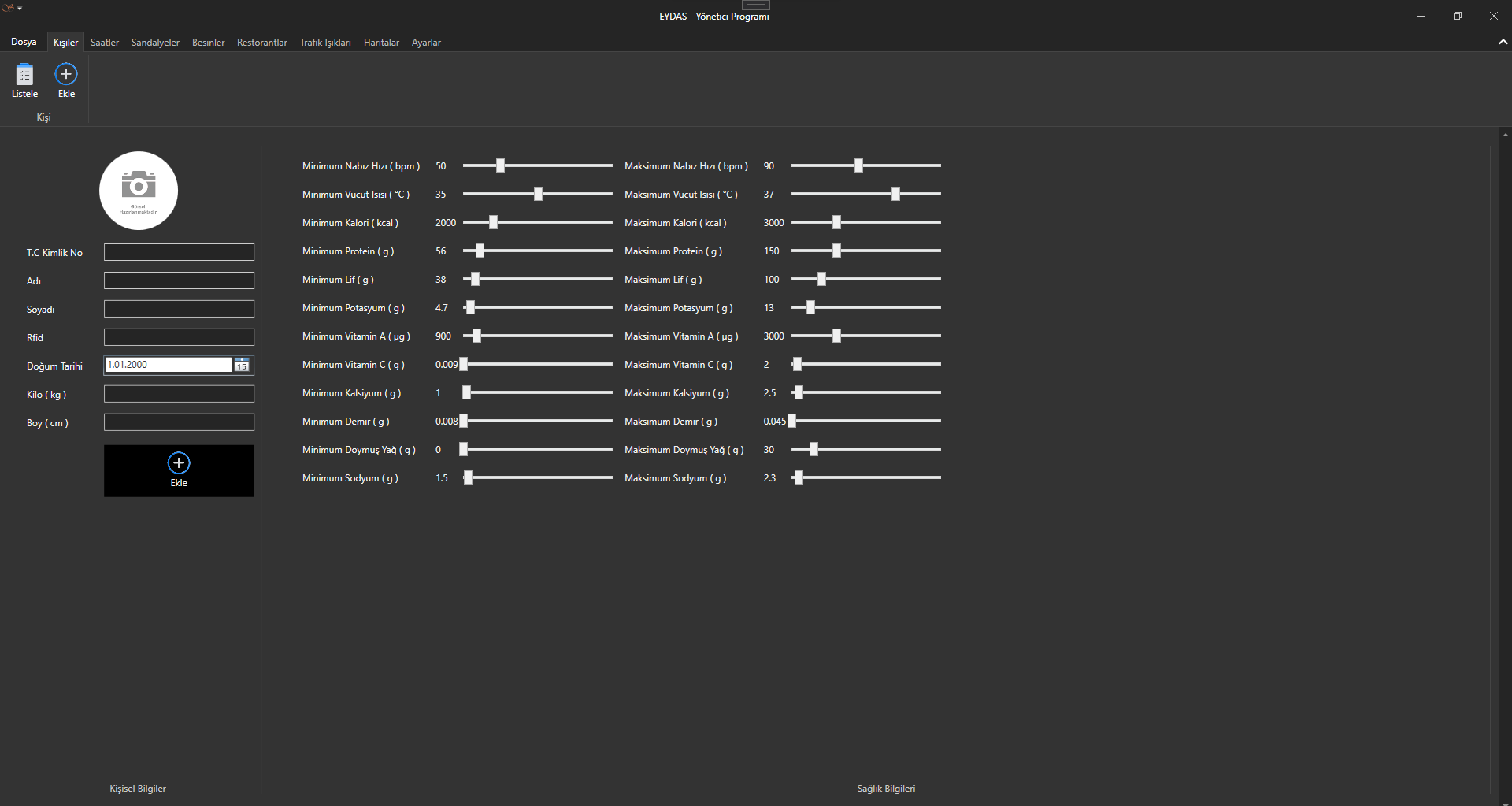Click the Maksimum Doymuş Yağ slider handle
This screenshot has width=1512, height=806.
pos(813,449)
